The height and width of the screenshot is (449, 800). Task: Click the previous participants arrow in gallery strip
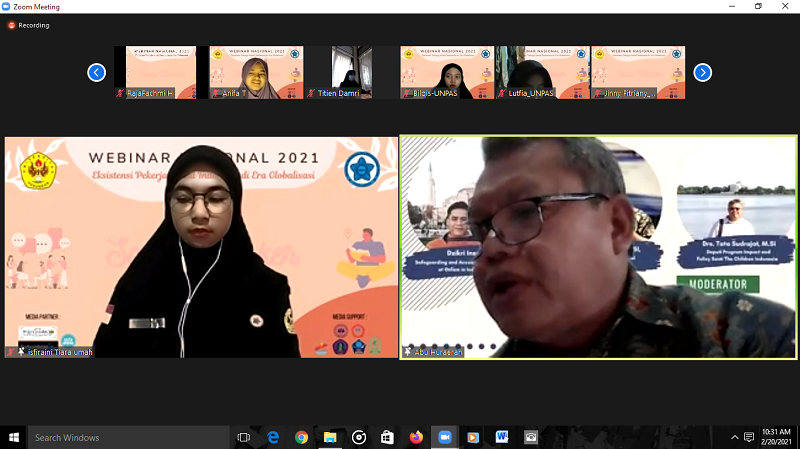[97, 72]
